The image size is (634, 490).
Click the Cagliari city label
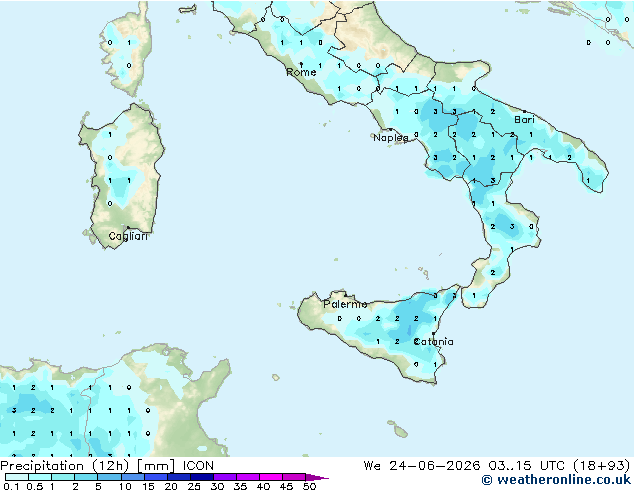point(128,236)
